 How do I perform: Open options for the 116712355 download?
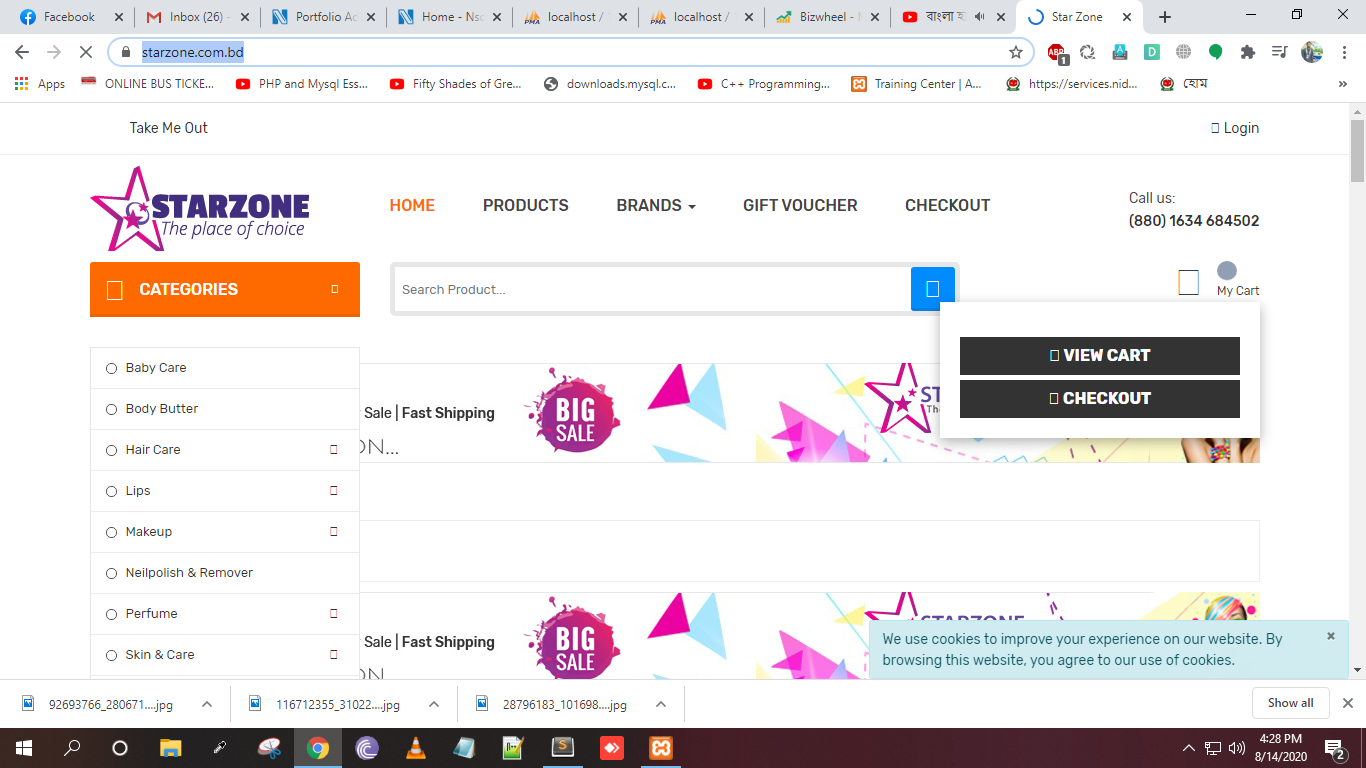(x=434, y=704)
